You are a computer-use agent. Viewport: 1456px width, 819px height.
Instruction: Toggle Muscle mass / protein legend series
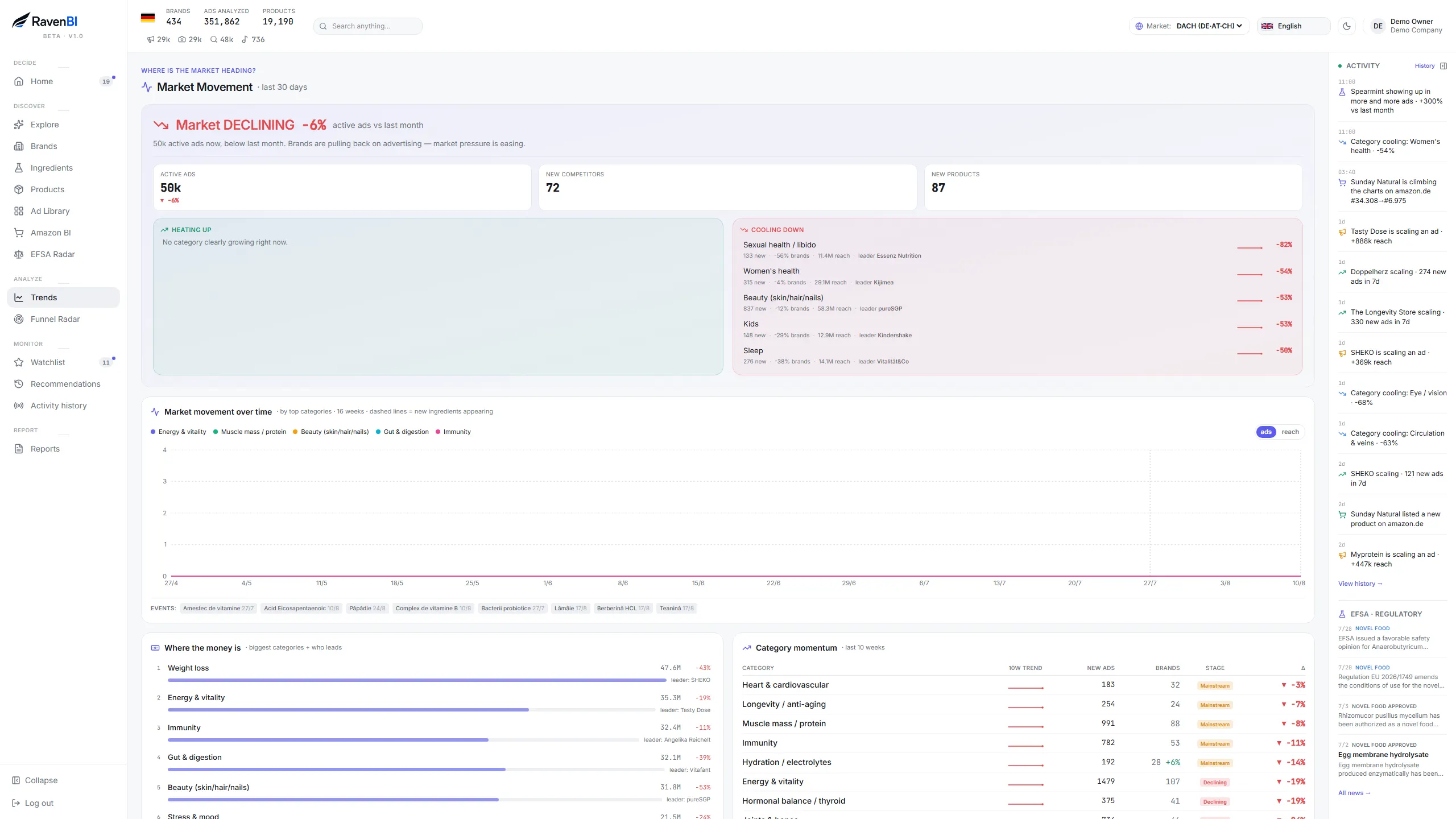tap(250, 432)
